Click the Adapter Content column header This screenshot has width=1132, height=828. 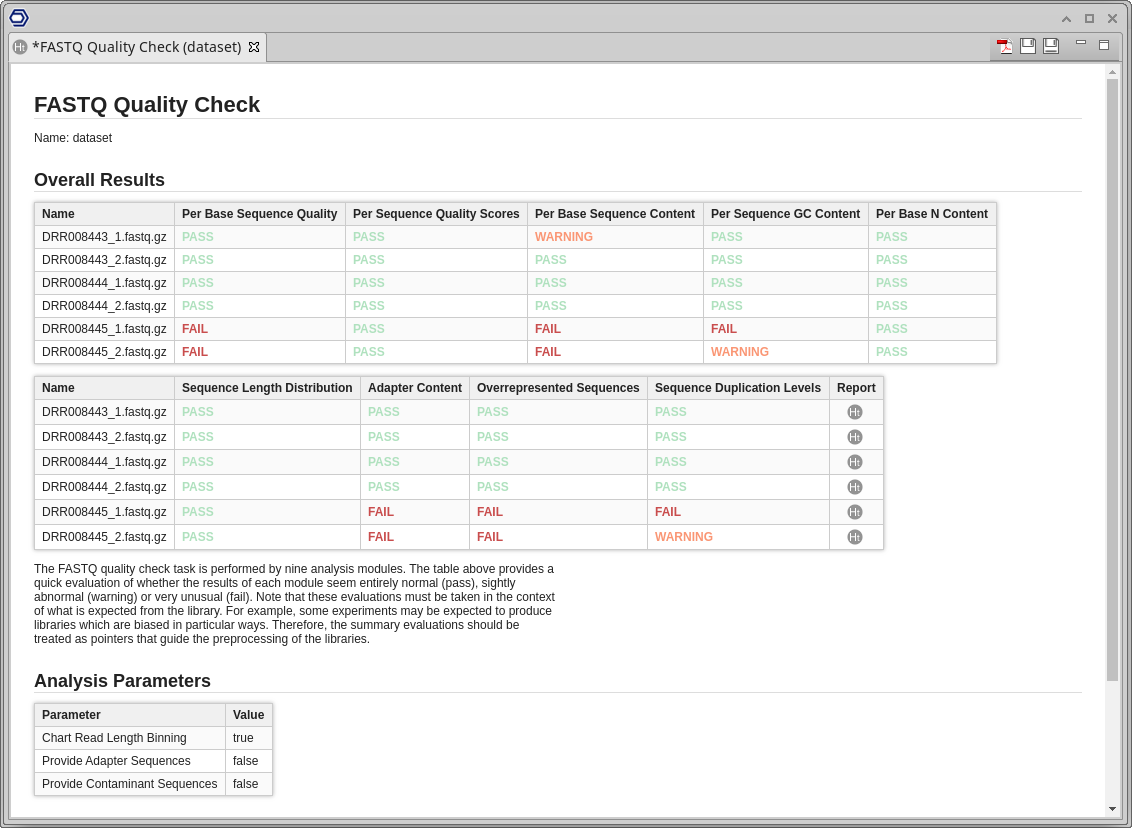[414, 388]
